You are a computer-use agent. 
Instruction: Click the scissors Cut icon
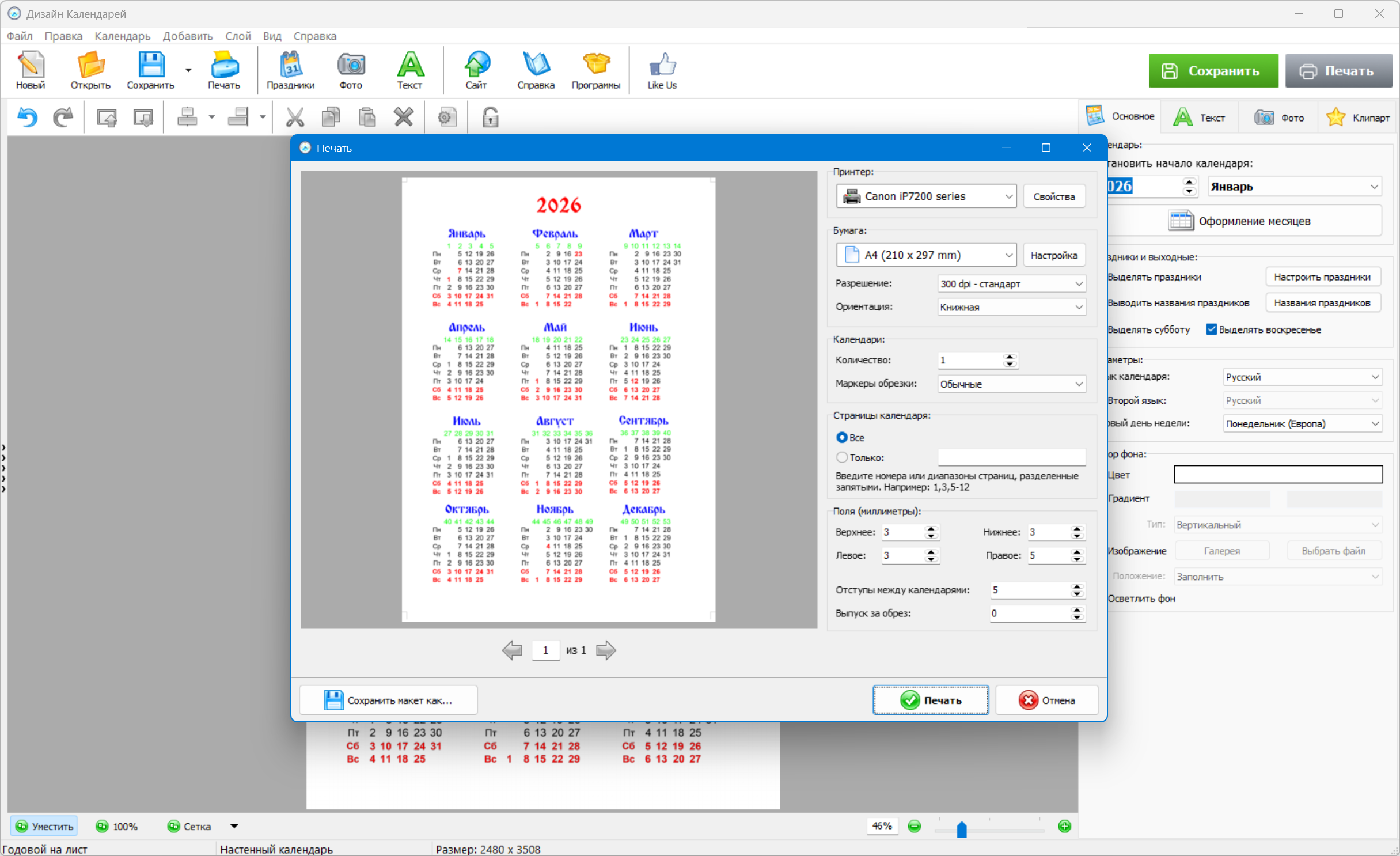[x=295, y=117]
